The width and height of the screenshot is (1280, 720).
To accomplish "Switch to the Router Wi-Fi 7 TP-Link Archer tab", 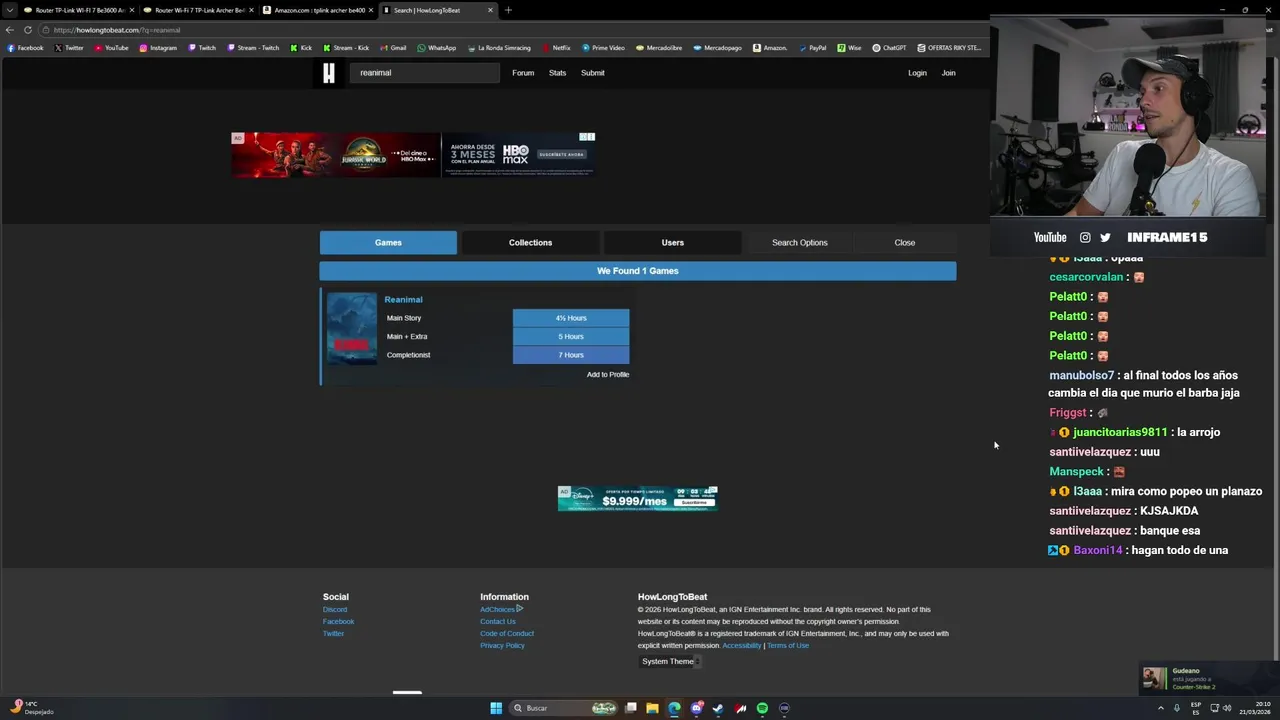I will (198, 10).
